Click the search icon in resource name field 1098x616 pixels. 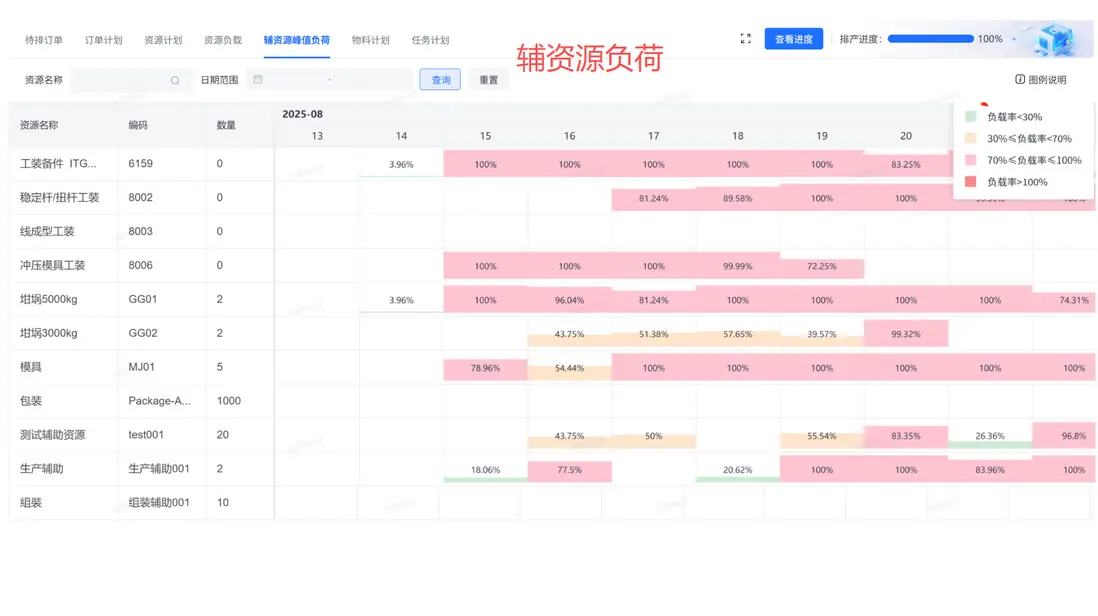[175, 80]
